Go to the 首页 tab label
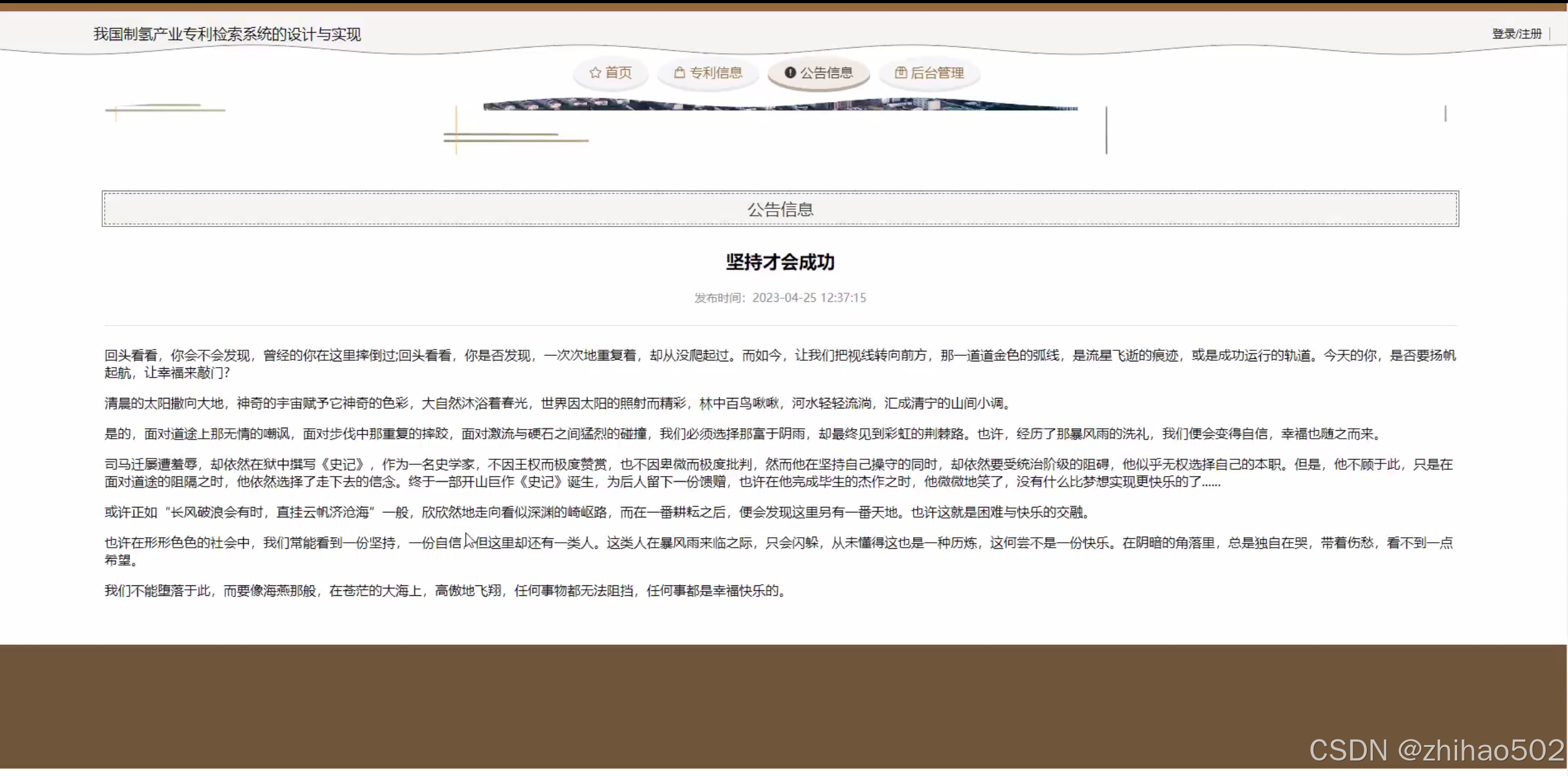This screenshot has height=776, width=1568. coord(618,73)
